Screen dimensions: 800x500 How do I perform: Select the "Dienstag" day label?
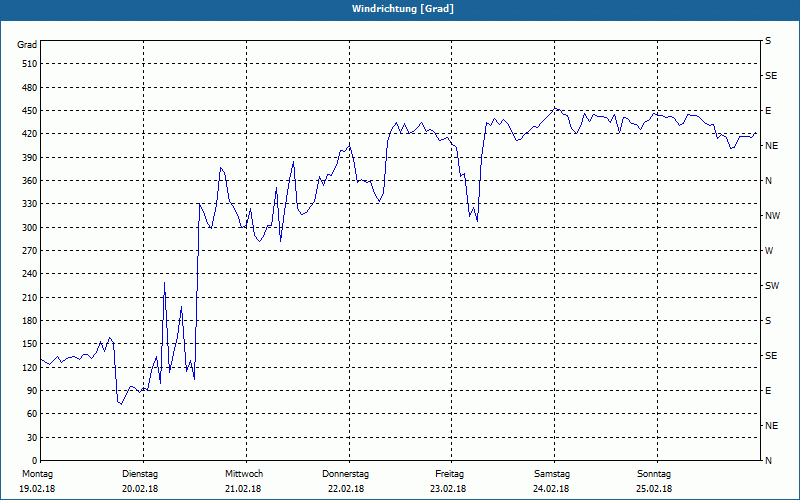[140, 474]
